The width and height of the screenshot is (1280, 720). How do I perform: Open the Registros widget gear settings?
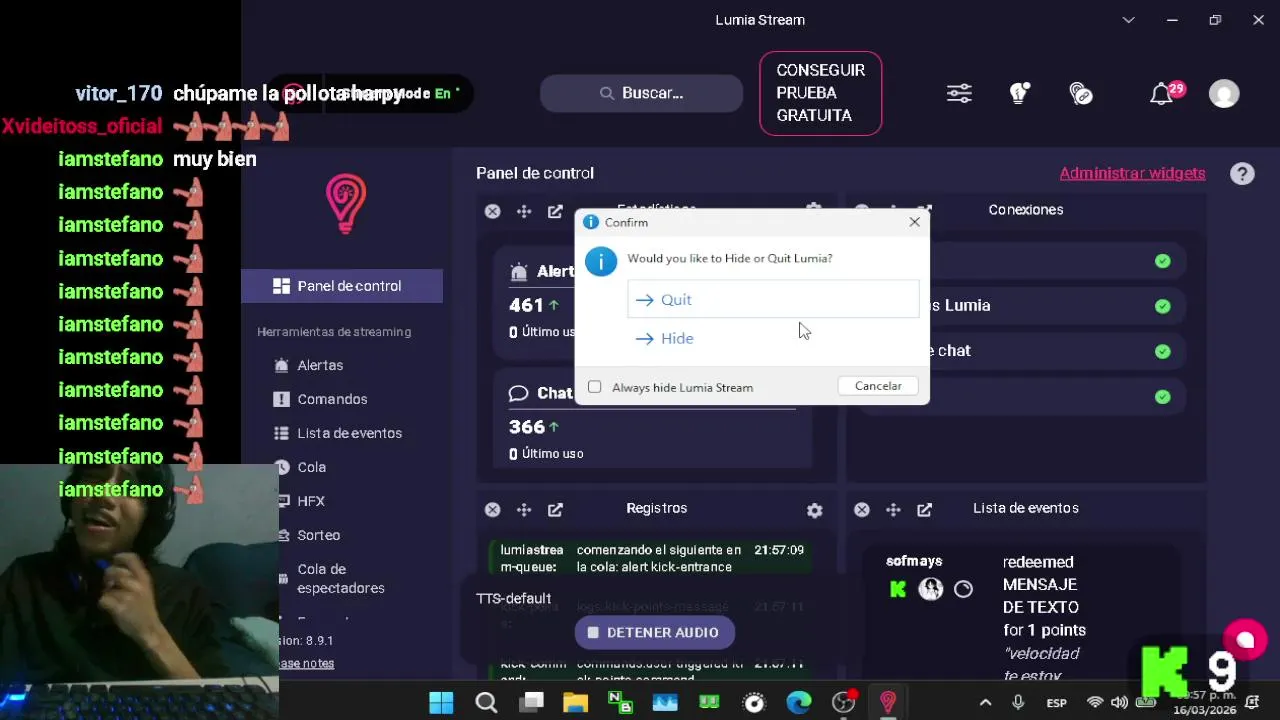(814, 510)
